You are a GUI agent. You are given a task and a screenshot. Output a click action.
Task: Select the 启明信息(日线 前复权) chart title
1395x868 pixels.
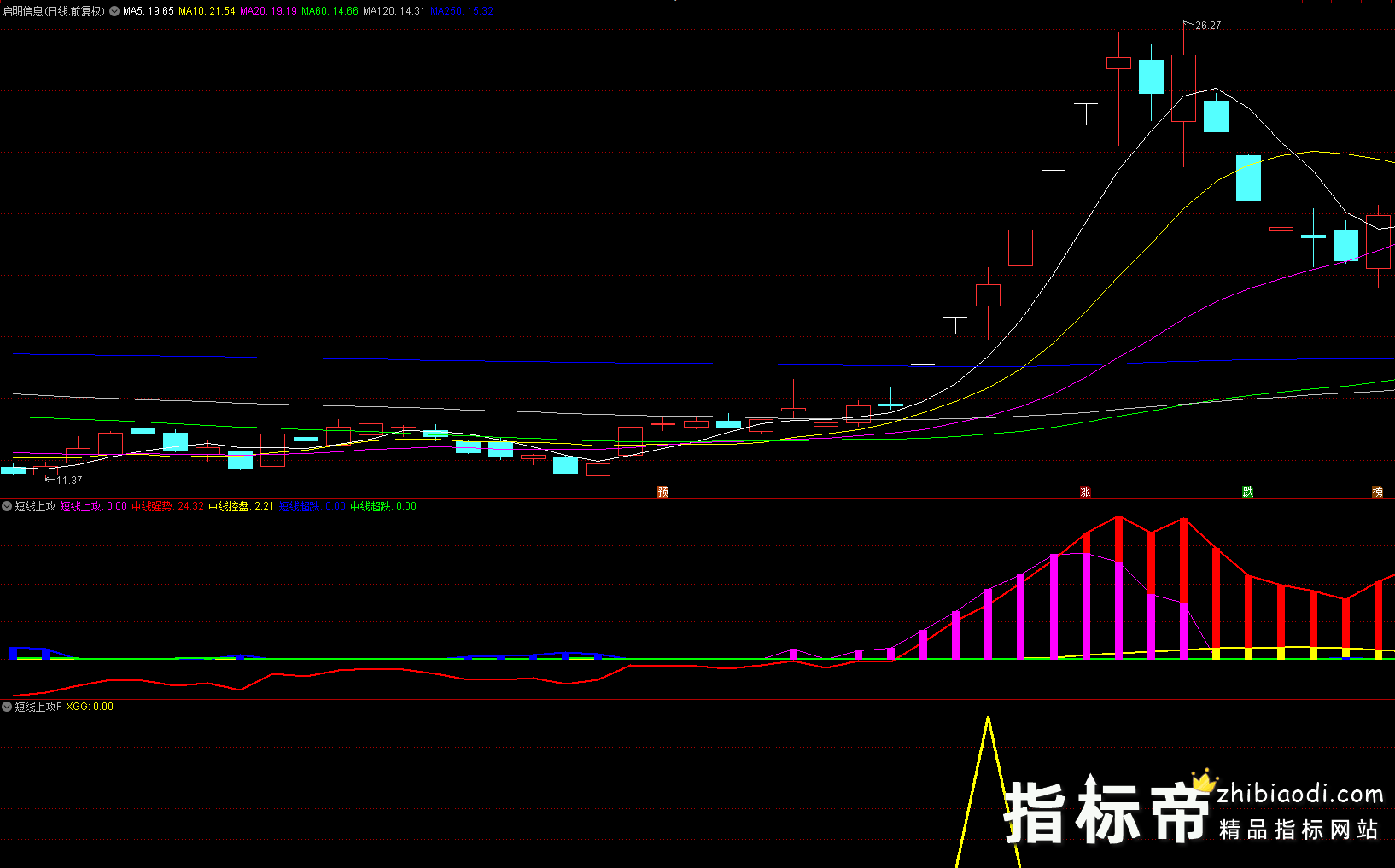(54, 11)
